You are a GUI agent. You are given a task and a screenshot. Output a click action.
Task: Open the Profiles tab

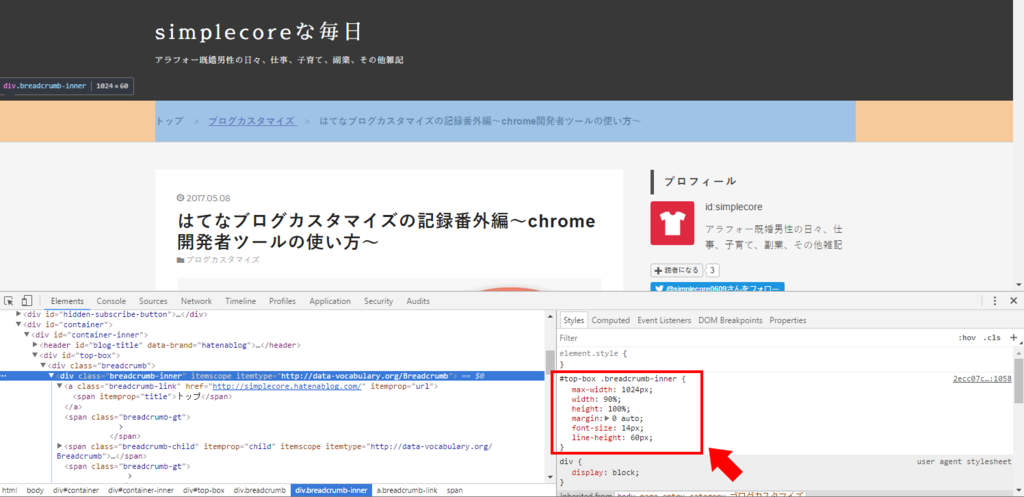[282, 301]
